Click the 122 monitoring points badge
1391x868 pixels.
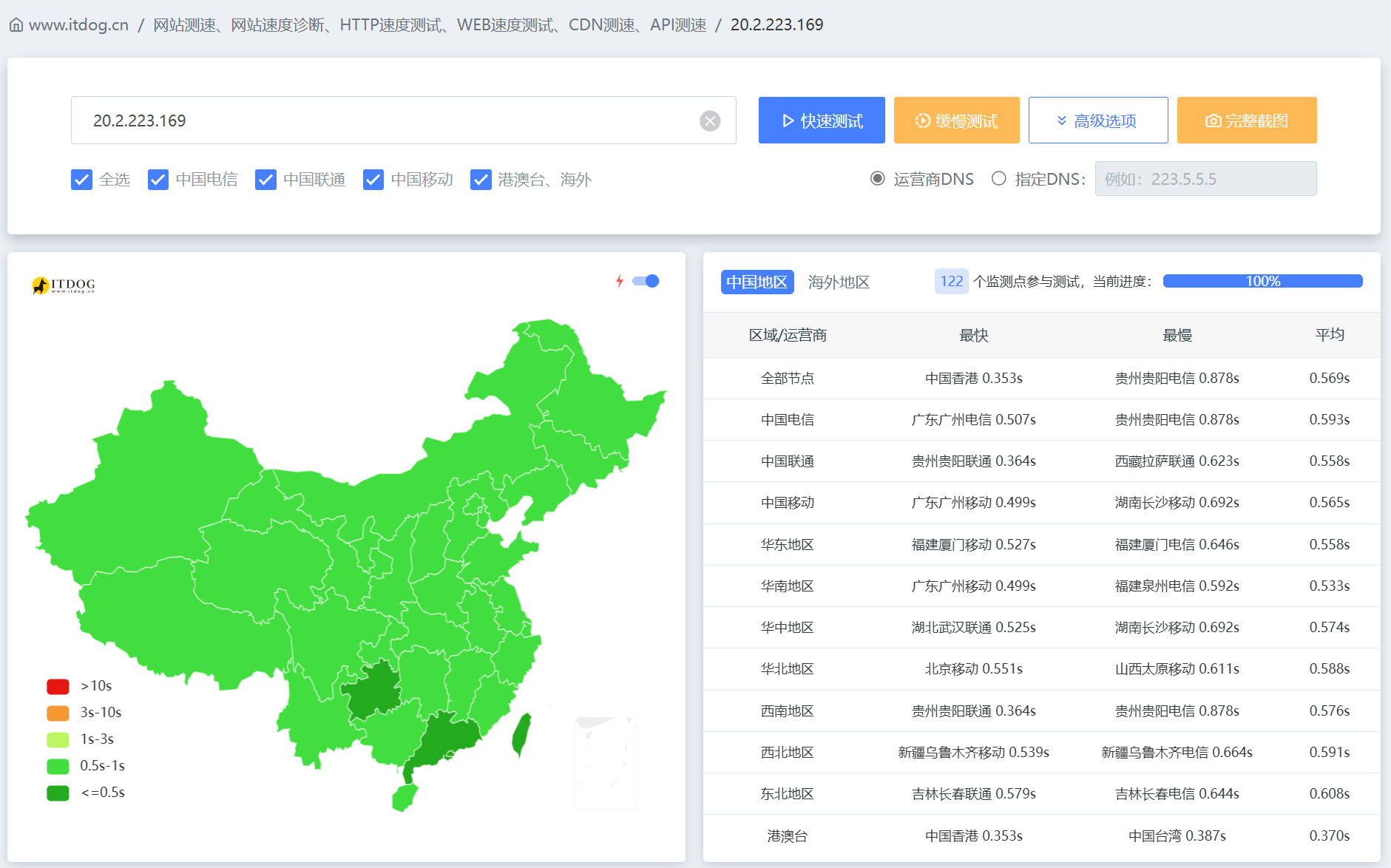tap(952, 281)
